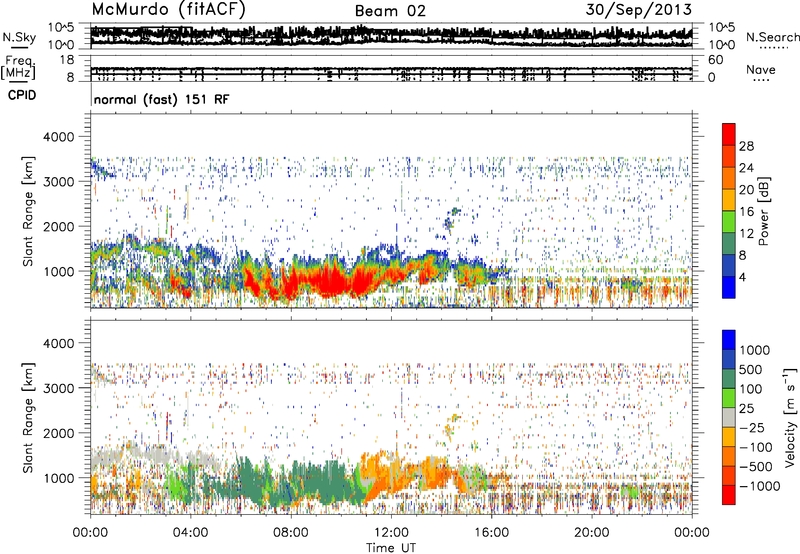800x554 pixels.
Task: Click the red segment of Power color bar
Action: 729,135
